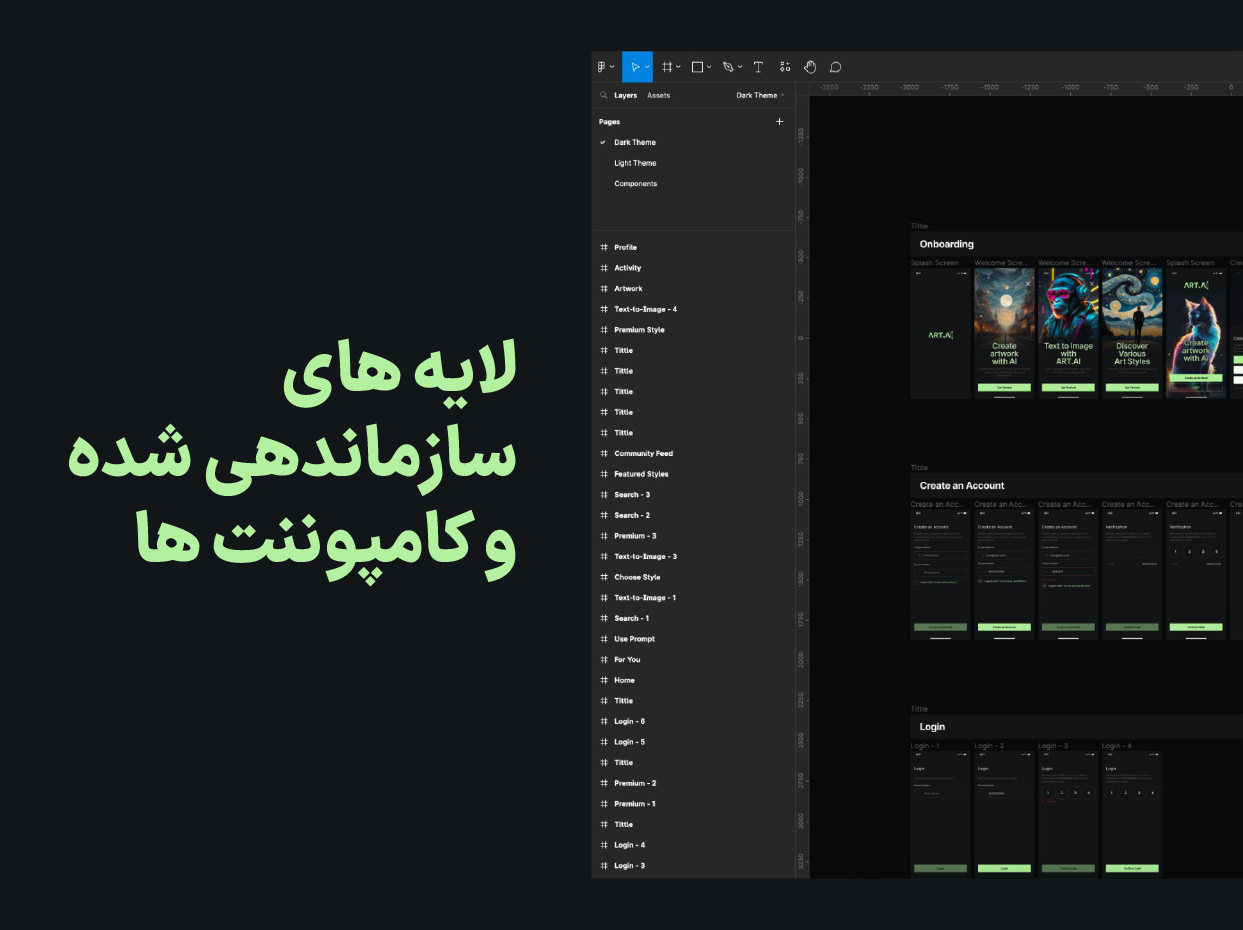Screen dimensions: 1243x930
Task: Open the Figma main menu
Action: pos(603,67)
